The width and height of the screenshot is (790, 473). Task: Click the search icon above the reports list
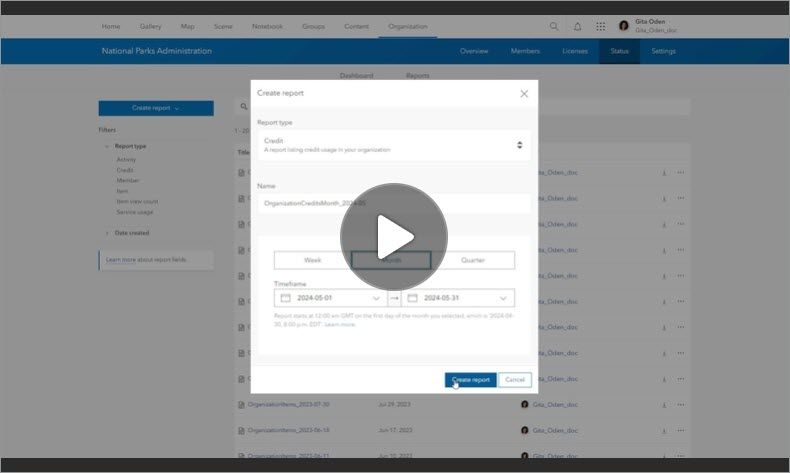click(x=244, y=106)
